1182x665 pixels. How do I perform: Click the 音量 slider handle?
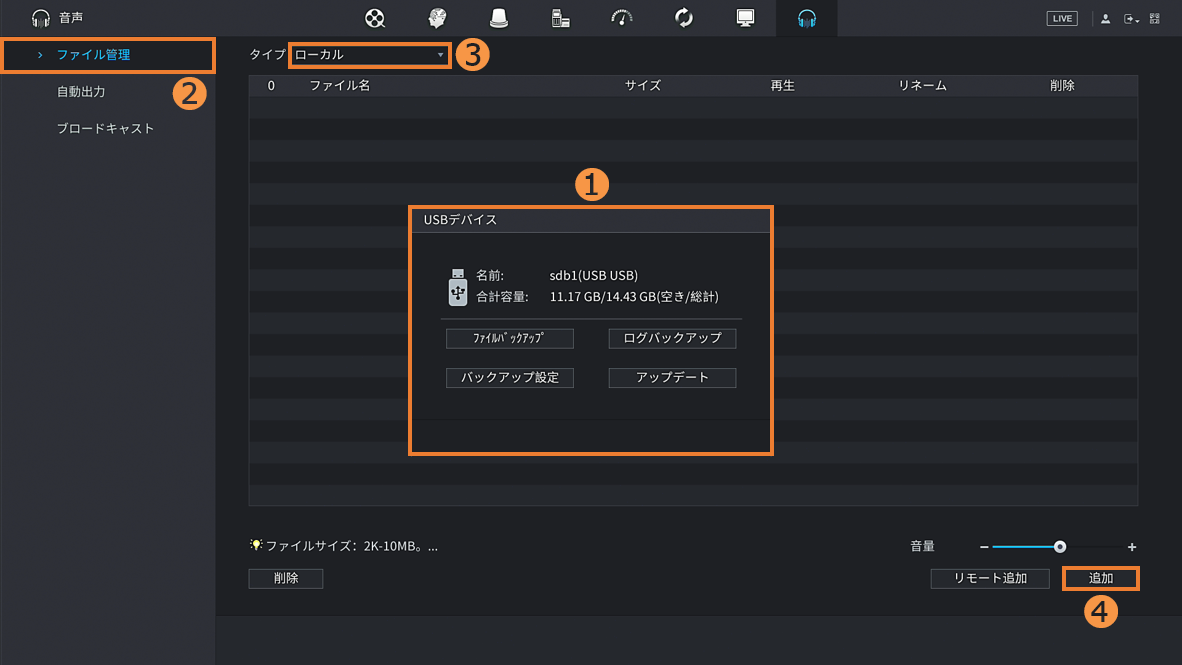click(x=1060, y=547)
